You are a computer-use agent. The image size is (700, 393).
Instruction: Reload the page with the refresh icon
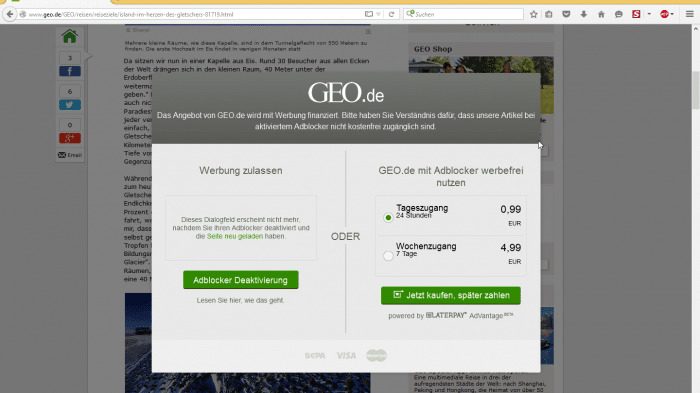(x=392, y=14)
